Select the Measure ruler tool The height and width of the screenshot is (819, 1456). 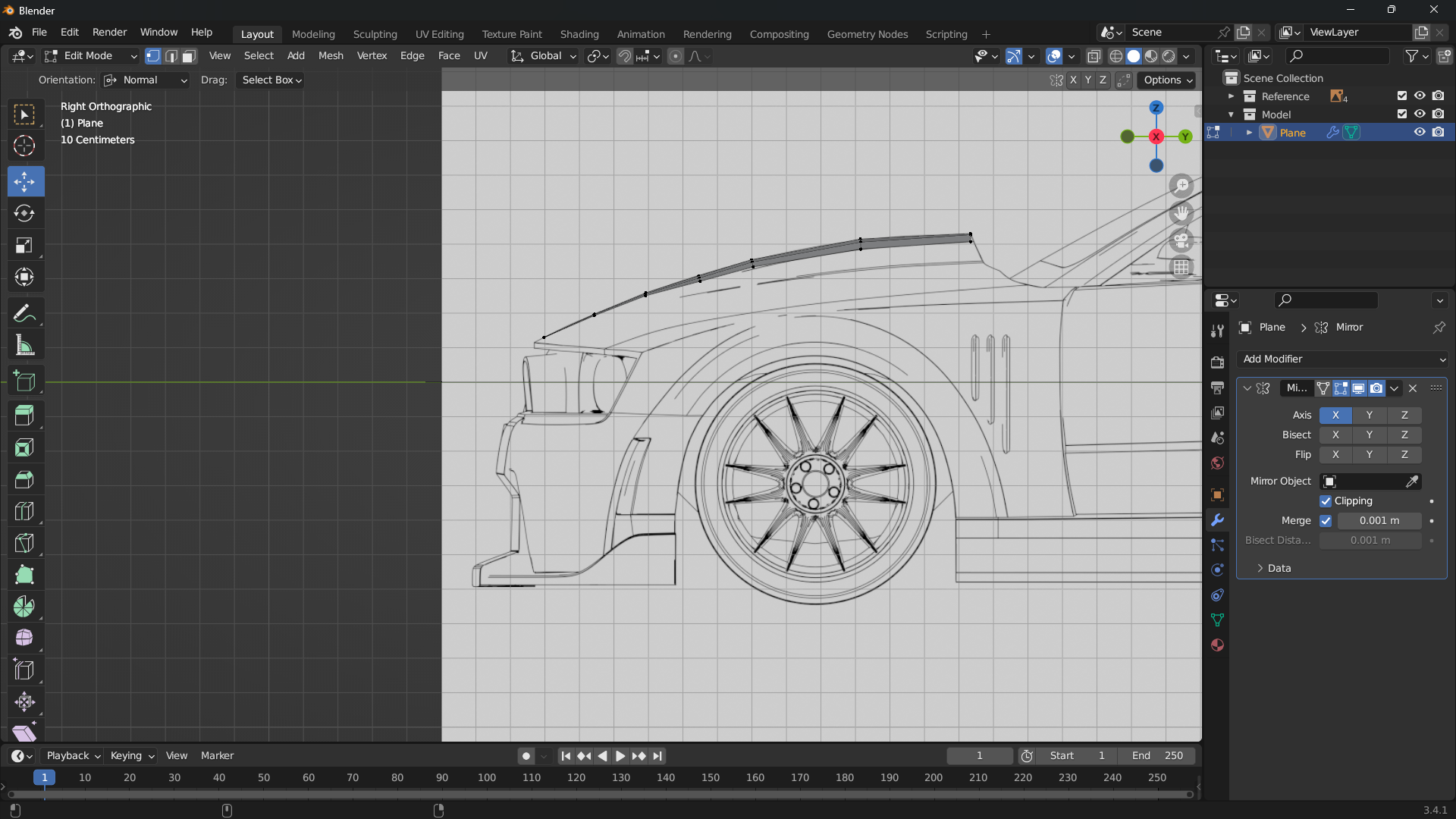coord(24,346)
